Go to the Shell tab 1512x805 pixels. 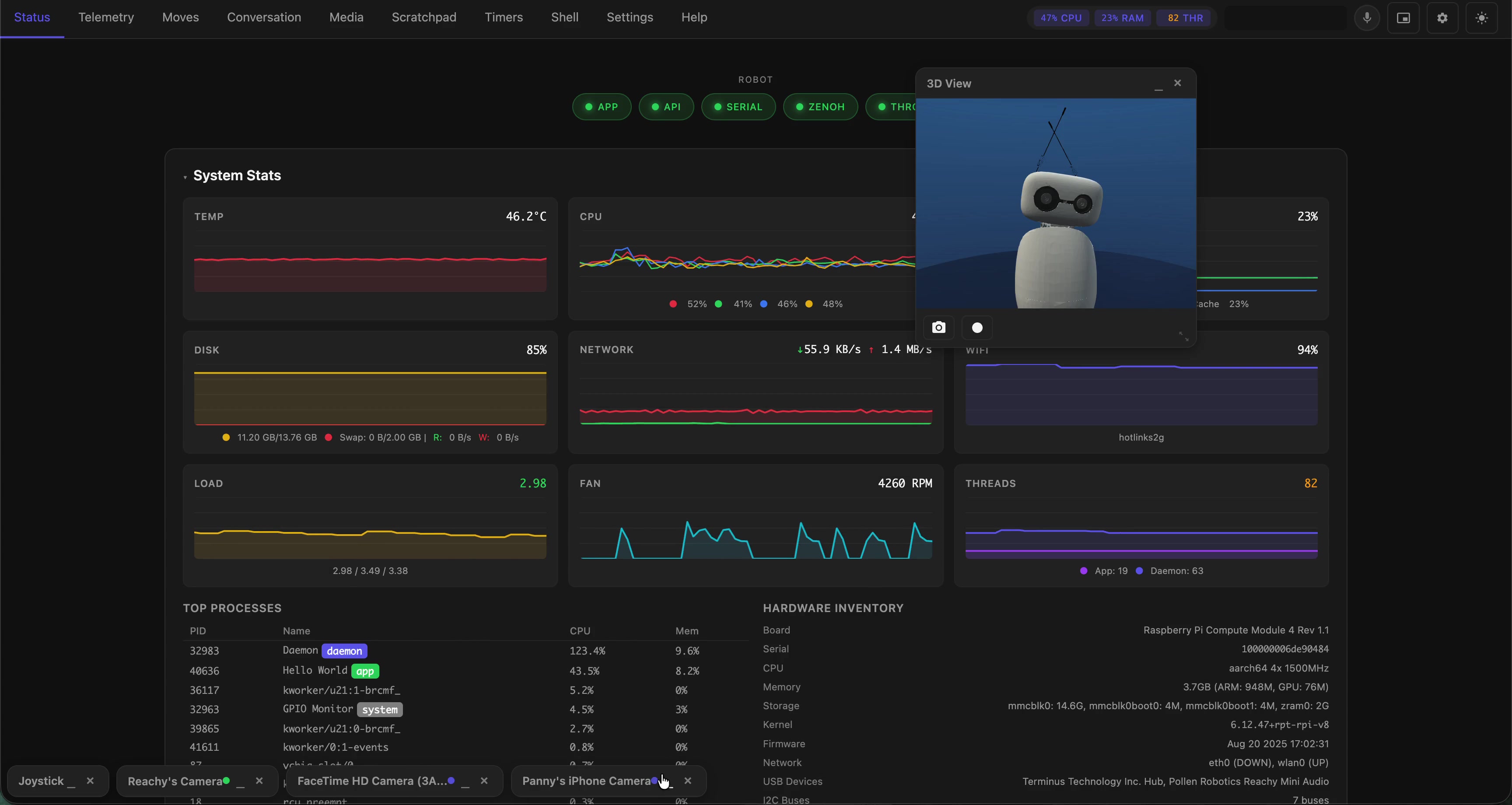click(x=565, y=17)
